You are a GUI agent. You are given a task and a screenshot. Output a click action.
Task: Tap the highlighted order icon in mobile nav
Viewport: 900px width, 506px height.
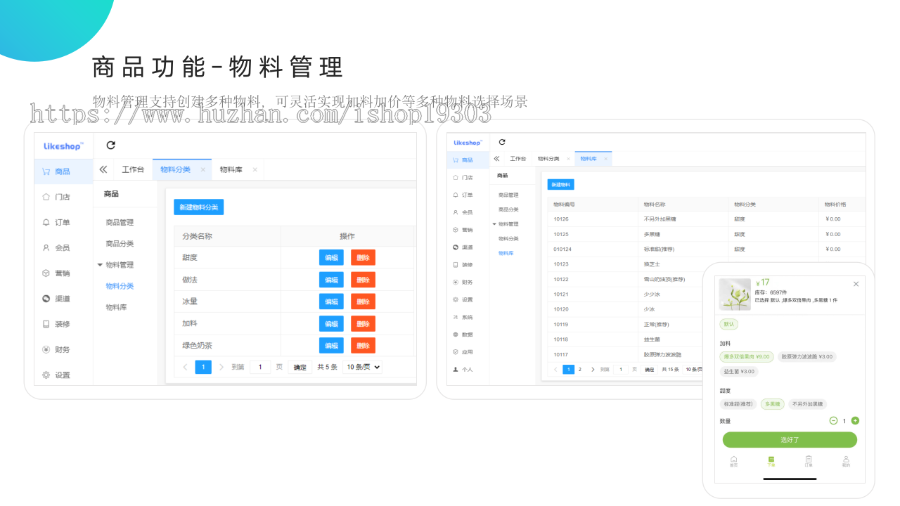(x=771, y=461)
